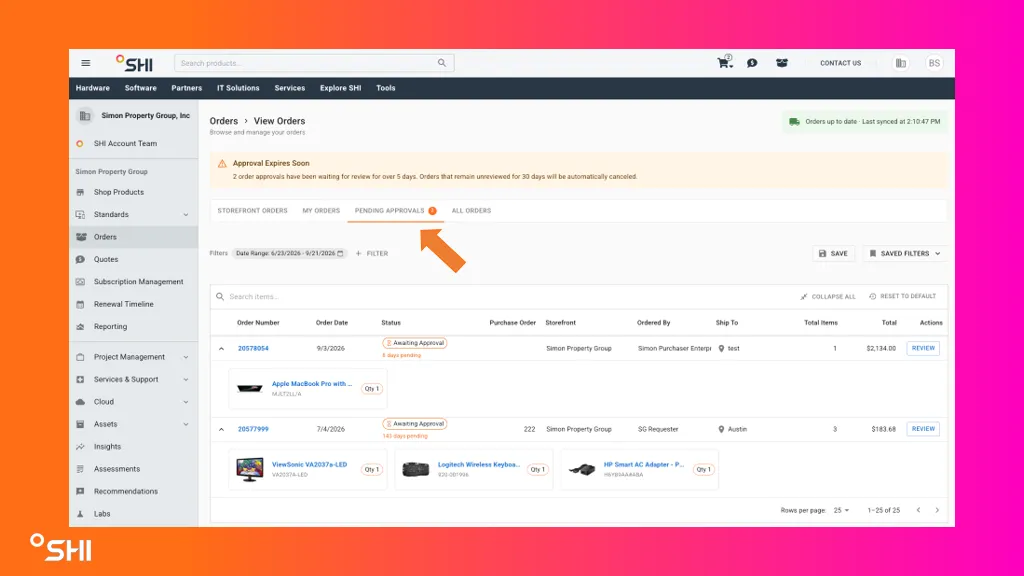Viewport: 1024px width, 576px height.
Task: Add a new filter with Filter button
Action: (372, 253)
